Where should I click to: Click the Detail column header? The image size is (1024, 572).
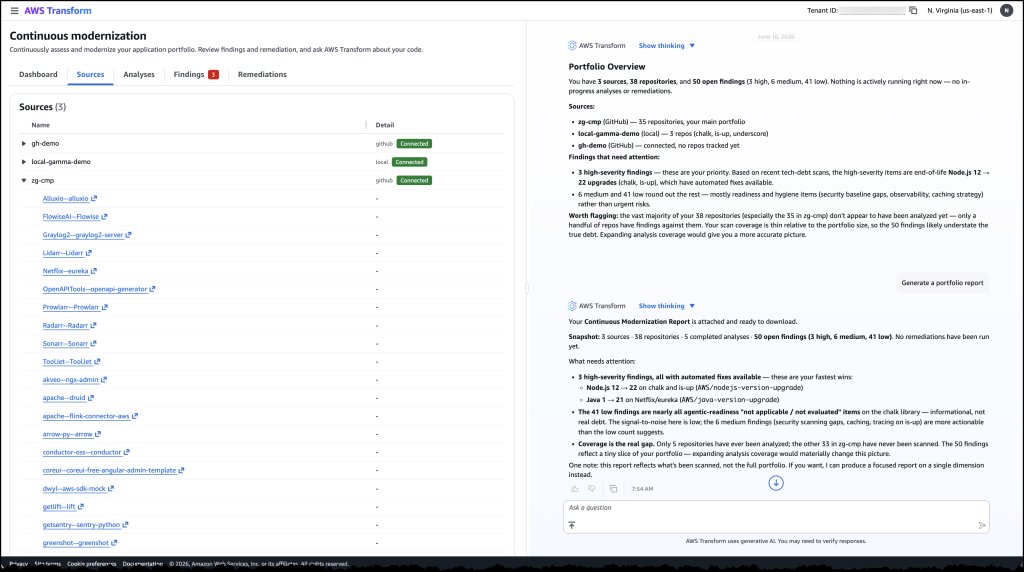[x=385, y=125]
